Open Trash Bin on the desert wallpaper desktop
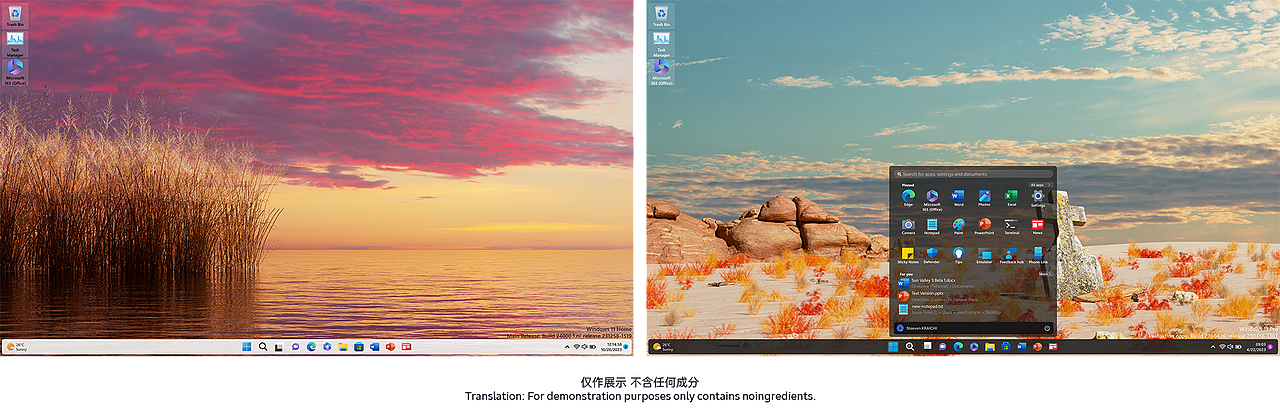The width and height of the screenshot is (1280, 419). click(661, 16)
